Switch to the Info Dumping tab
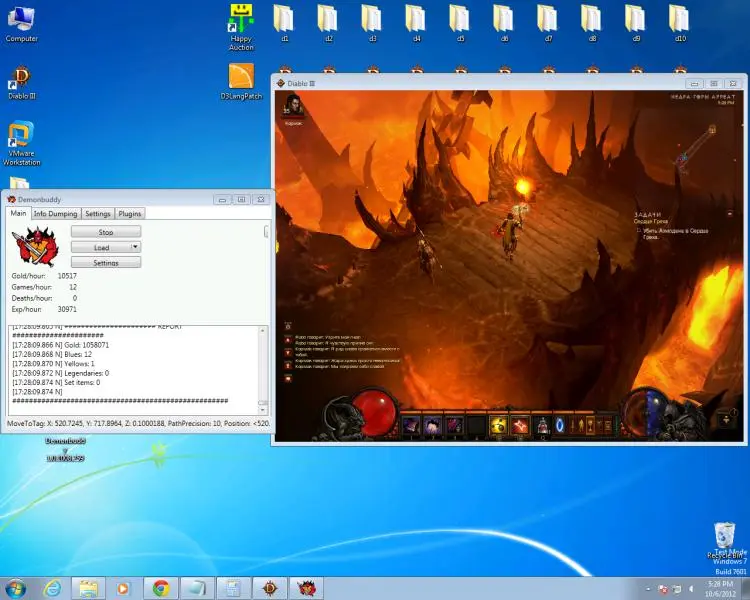750x600 pixels. point(55,213)
